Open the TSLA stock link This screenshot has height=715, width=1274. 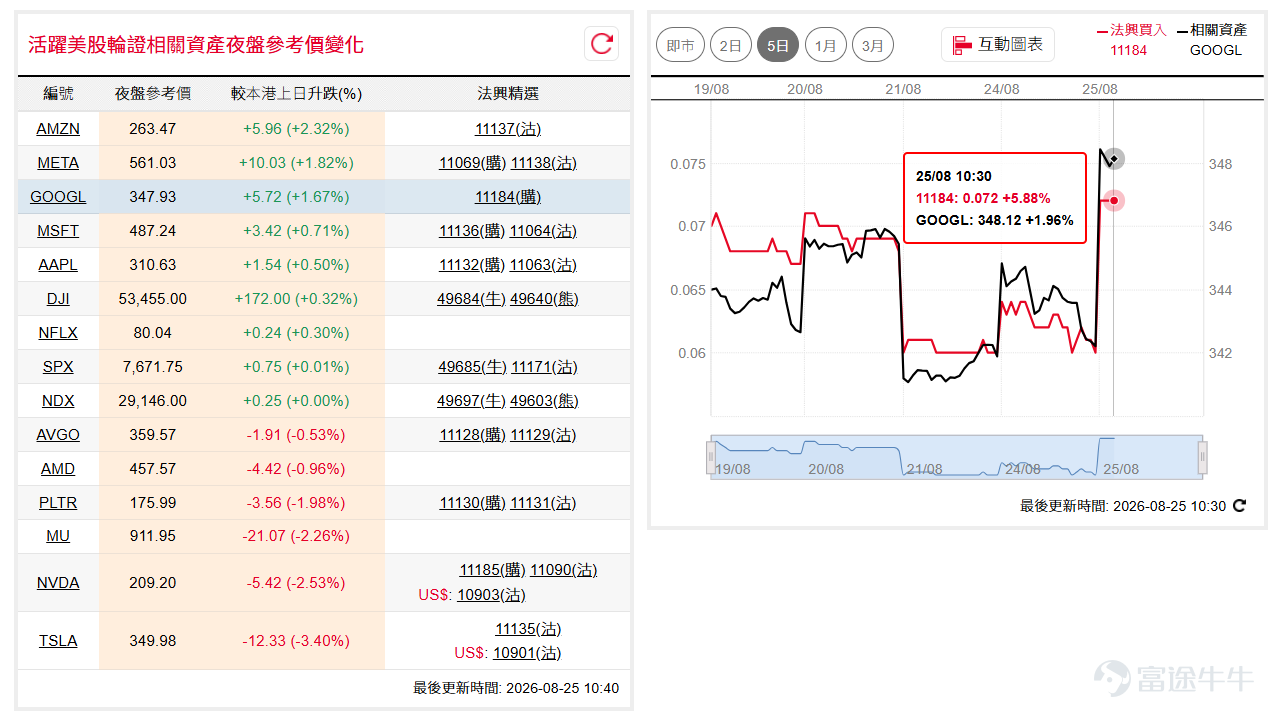tap(58, 641)
